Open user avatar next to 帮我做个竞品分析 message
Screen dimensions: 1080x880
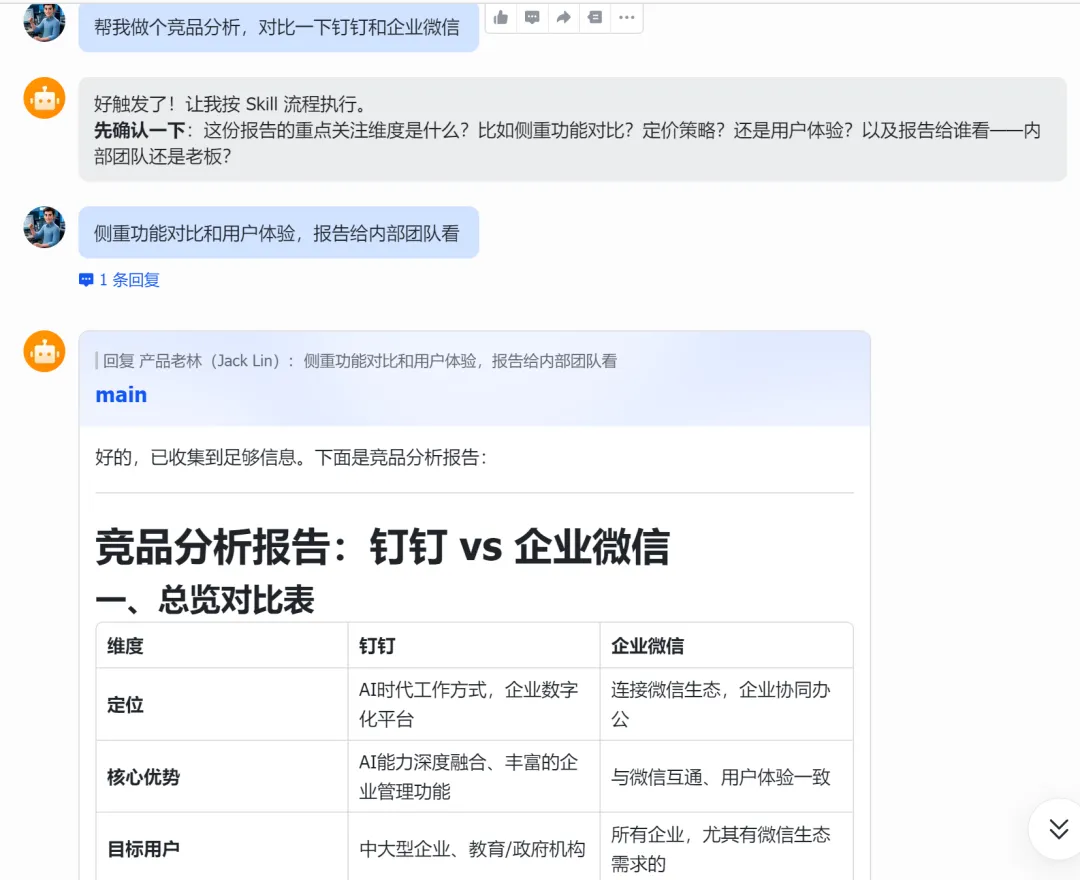(x=44, y=21)
